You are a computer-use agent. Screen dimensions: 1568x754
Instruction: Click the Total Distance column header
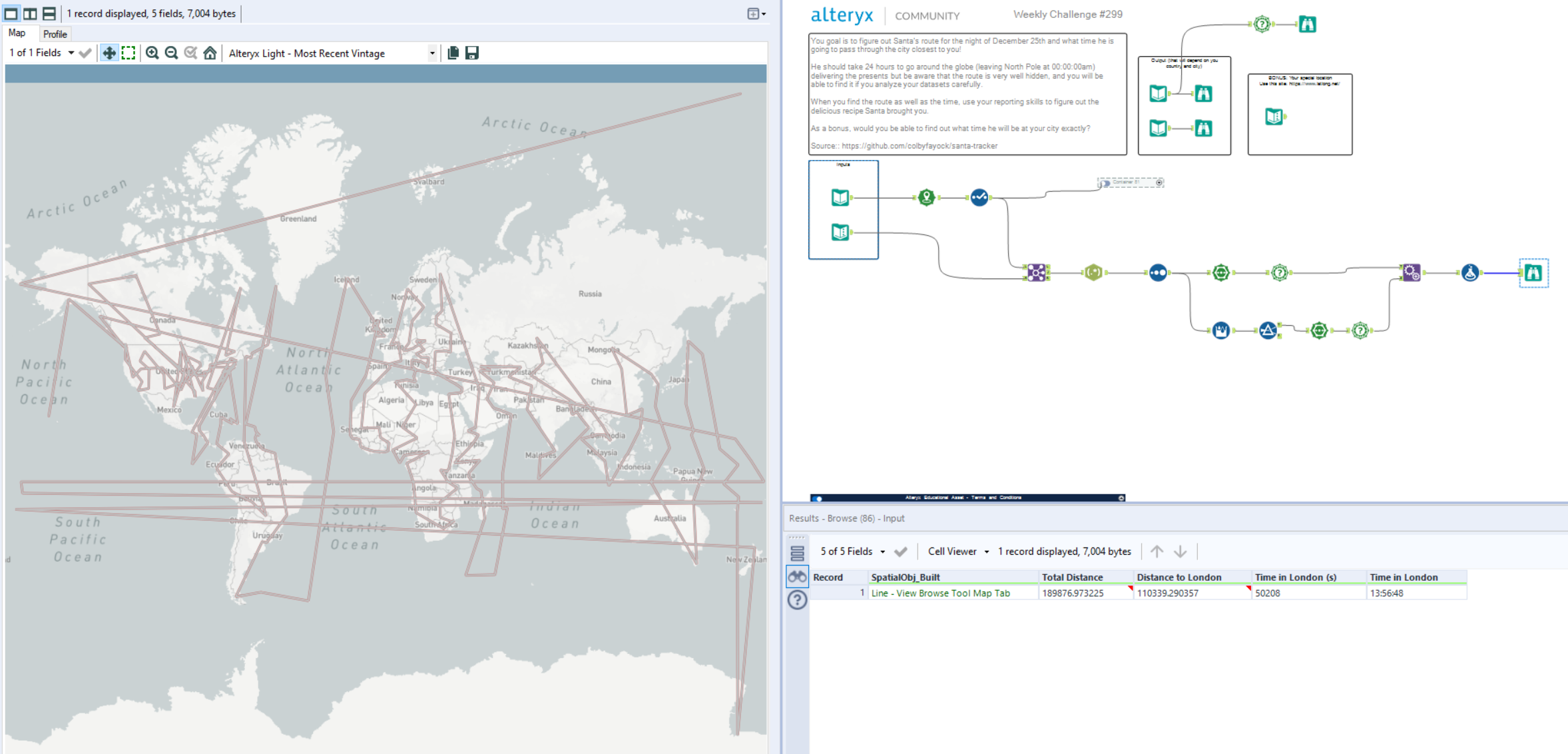coord(1085,577)
